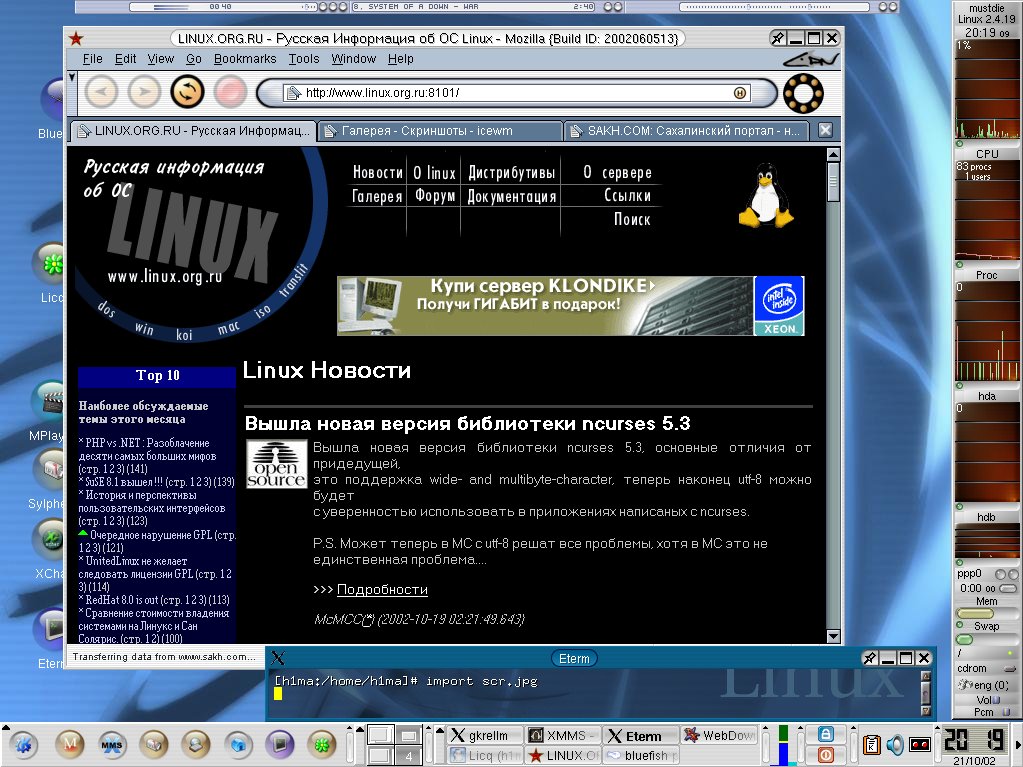The width and height of the screenshot is (1023, 767).
Task: Launch XMMS from the taskbar launcher icon
Action: coord(112,744)
